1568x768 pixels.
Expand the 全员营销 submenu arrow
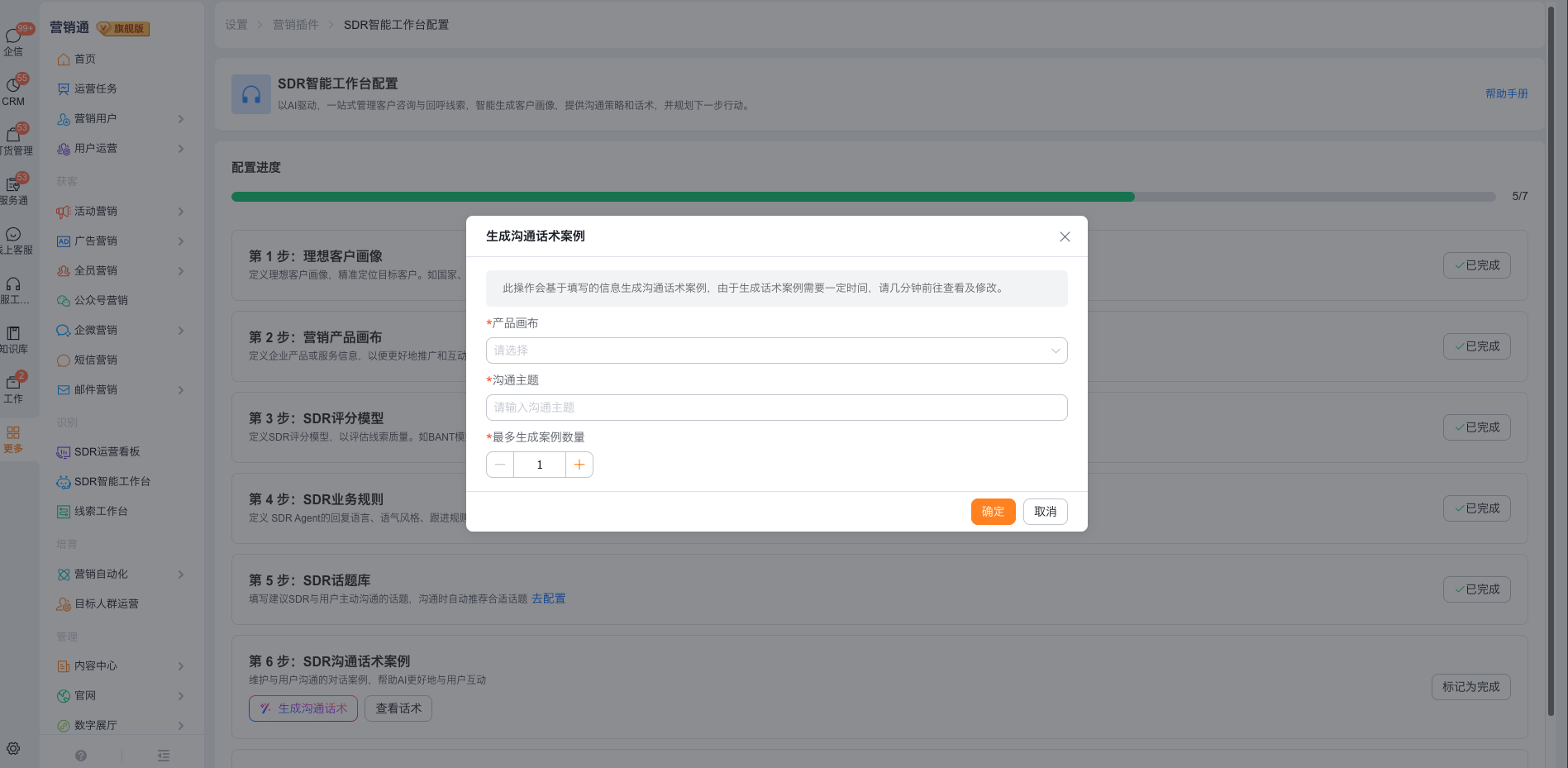point(181,271)
